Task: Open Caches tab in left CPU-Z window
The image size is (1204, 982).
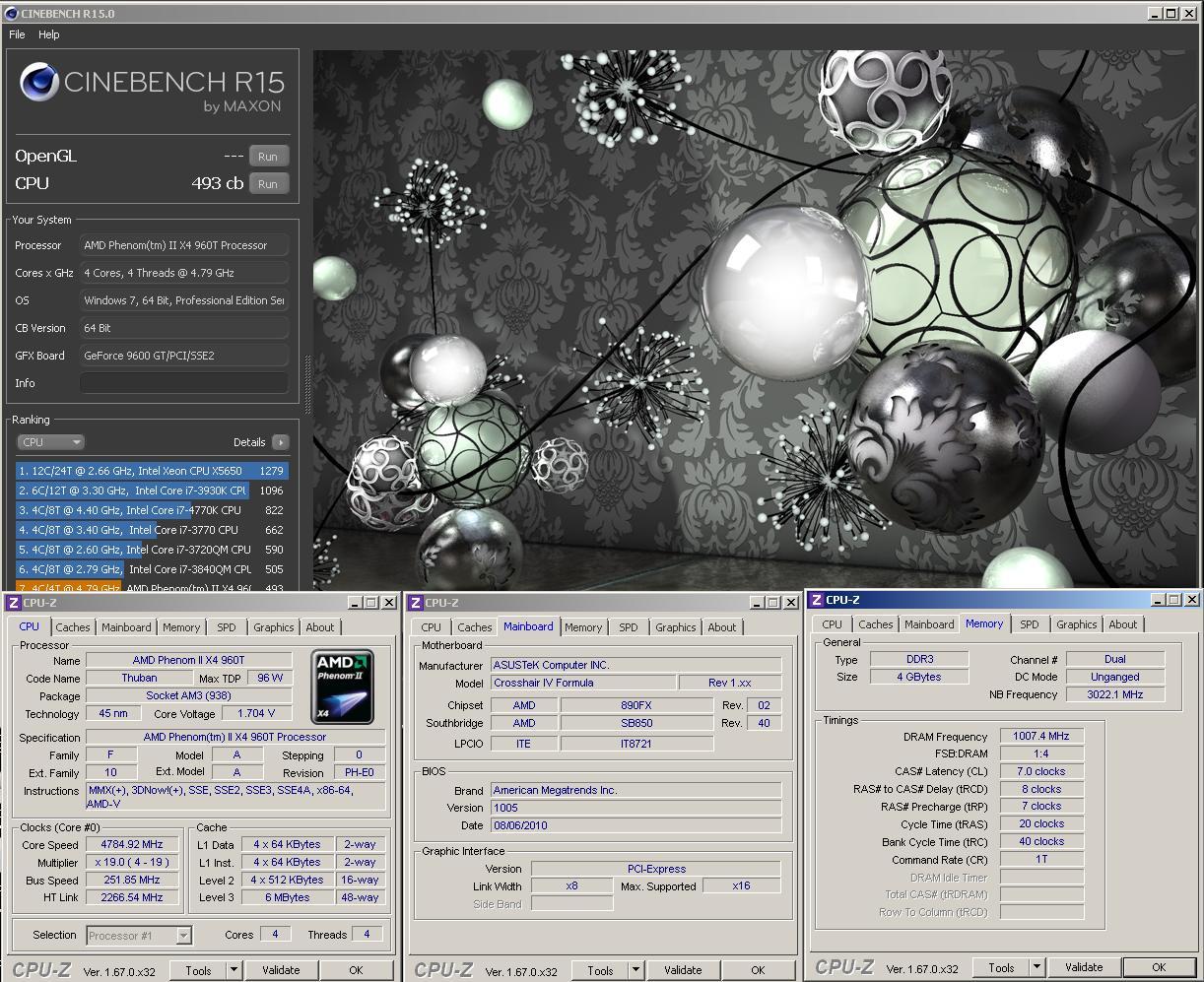Action: (73, 627)
